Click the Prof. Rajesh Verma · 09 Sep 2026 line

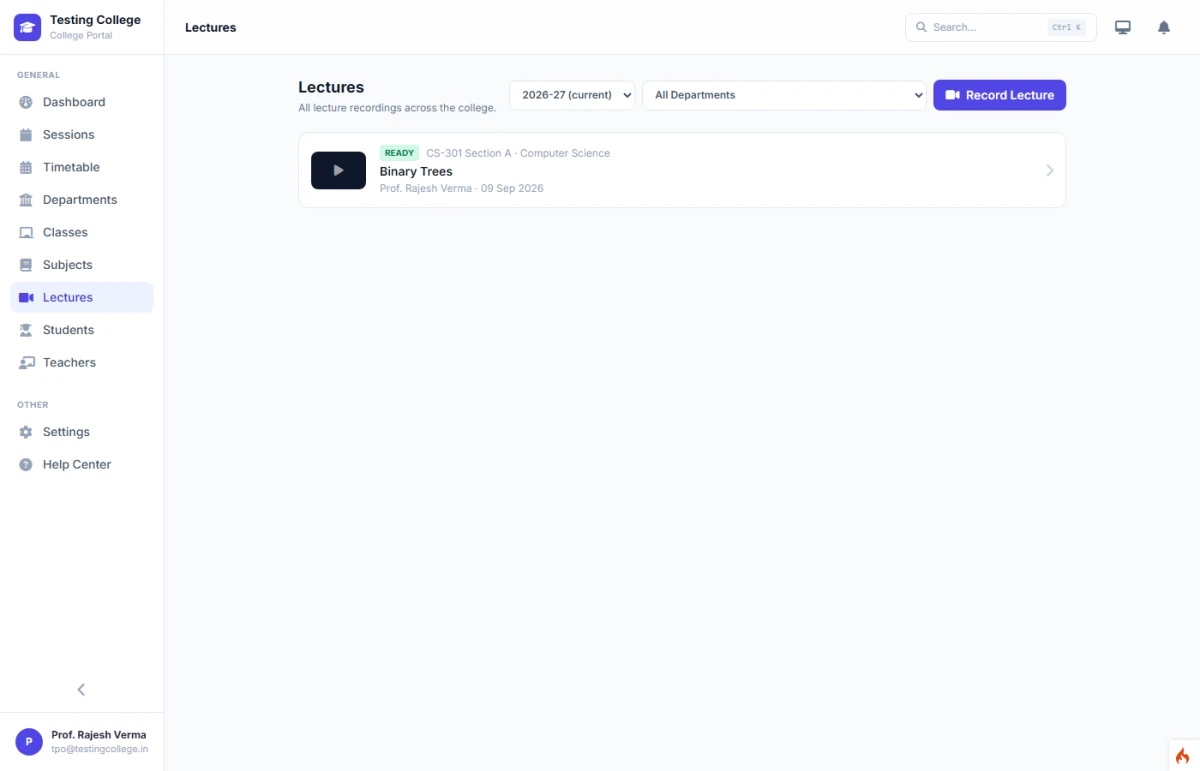(462, 188)
